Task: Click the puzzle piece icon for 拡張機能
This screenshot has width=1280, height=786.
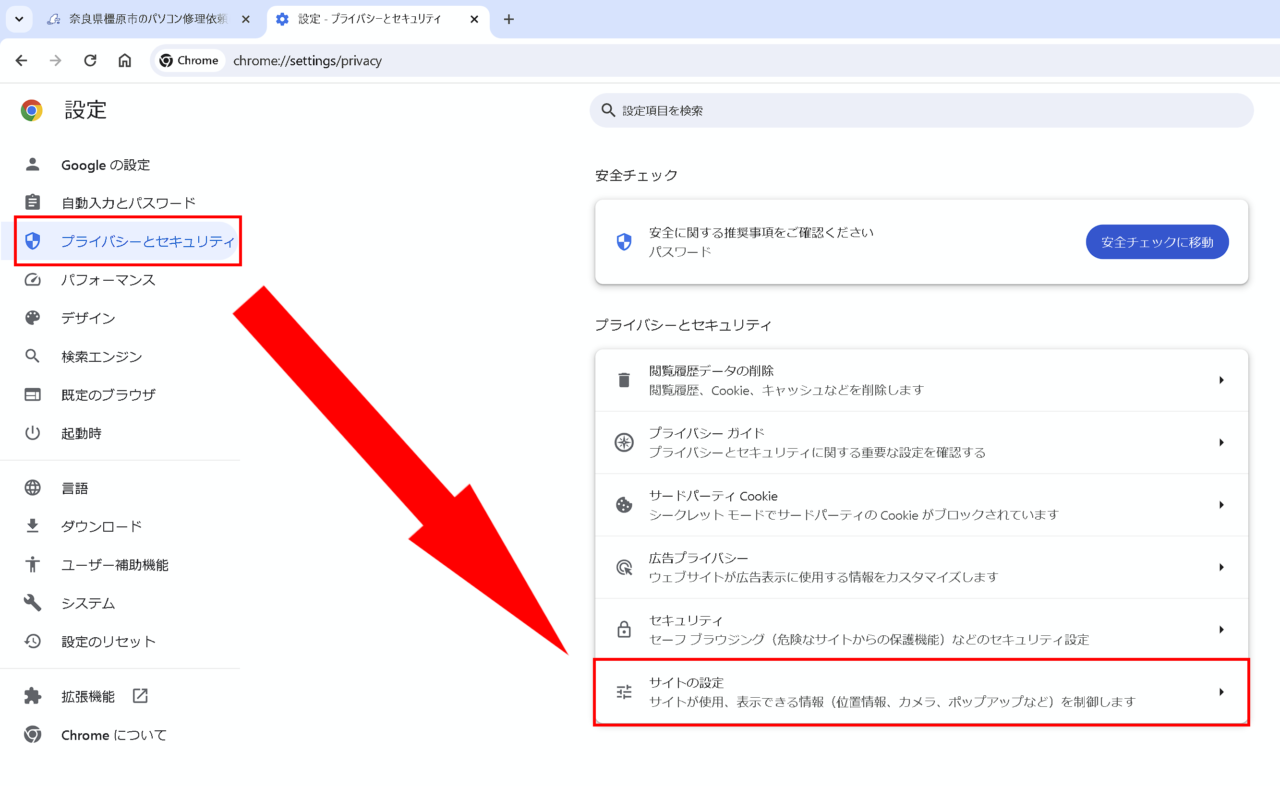Action: 32,696
